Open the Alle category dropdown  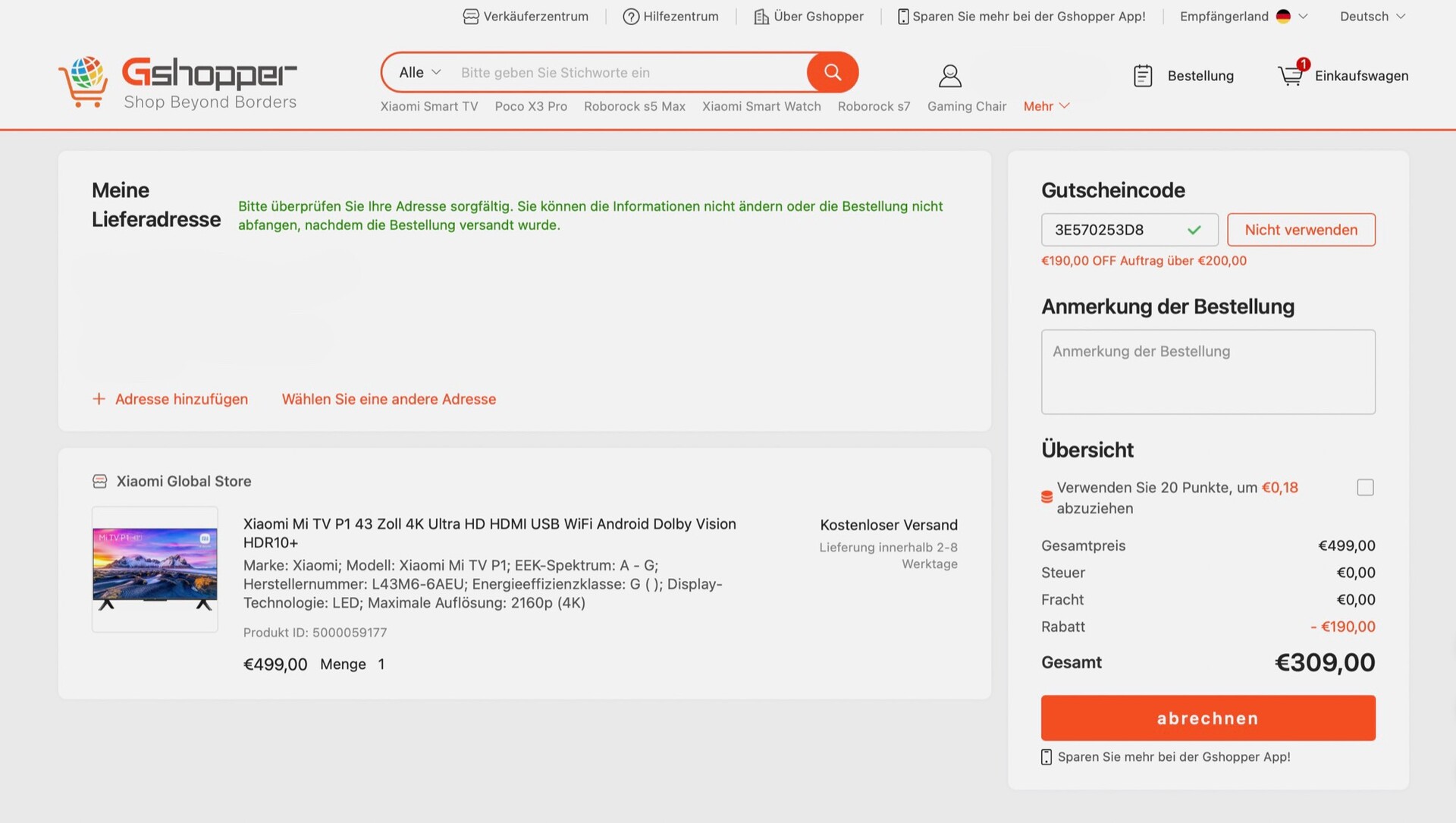coord(420,72)
